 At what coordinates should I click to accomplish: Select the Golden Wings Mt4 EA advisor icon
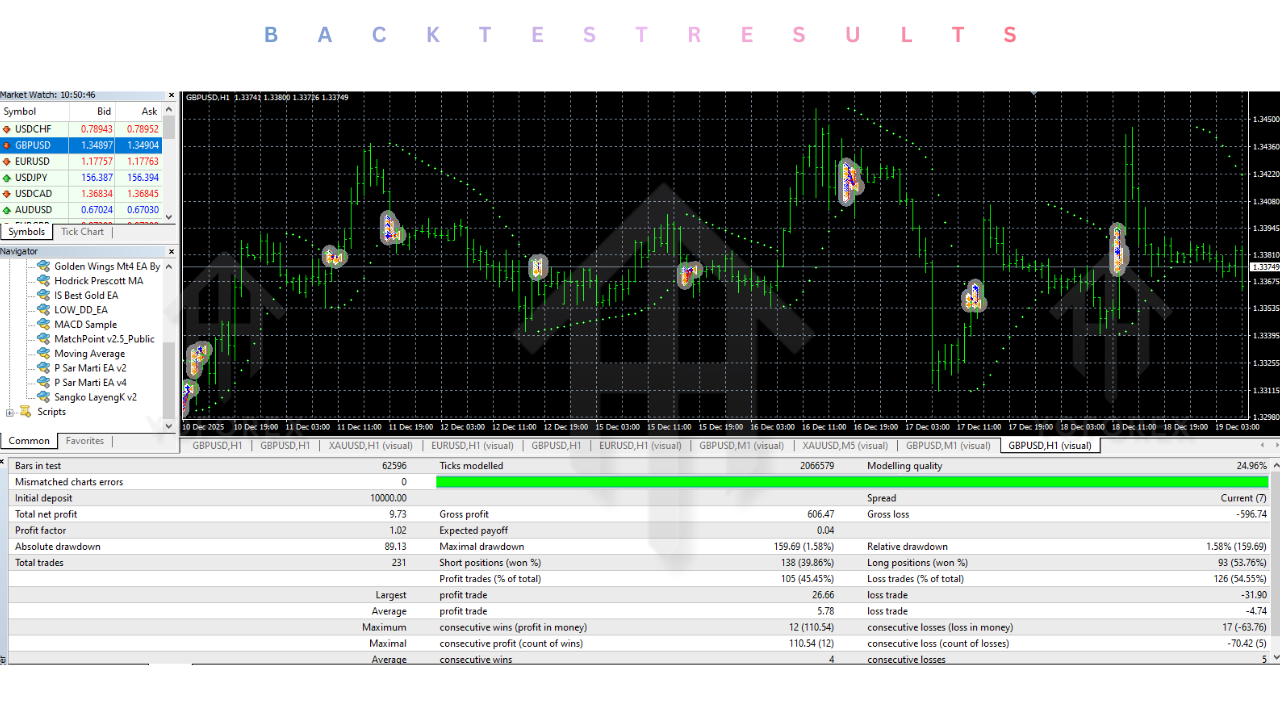[43, 267]
